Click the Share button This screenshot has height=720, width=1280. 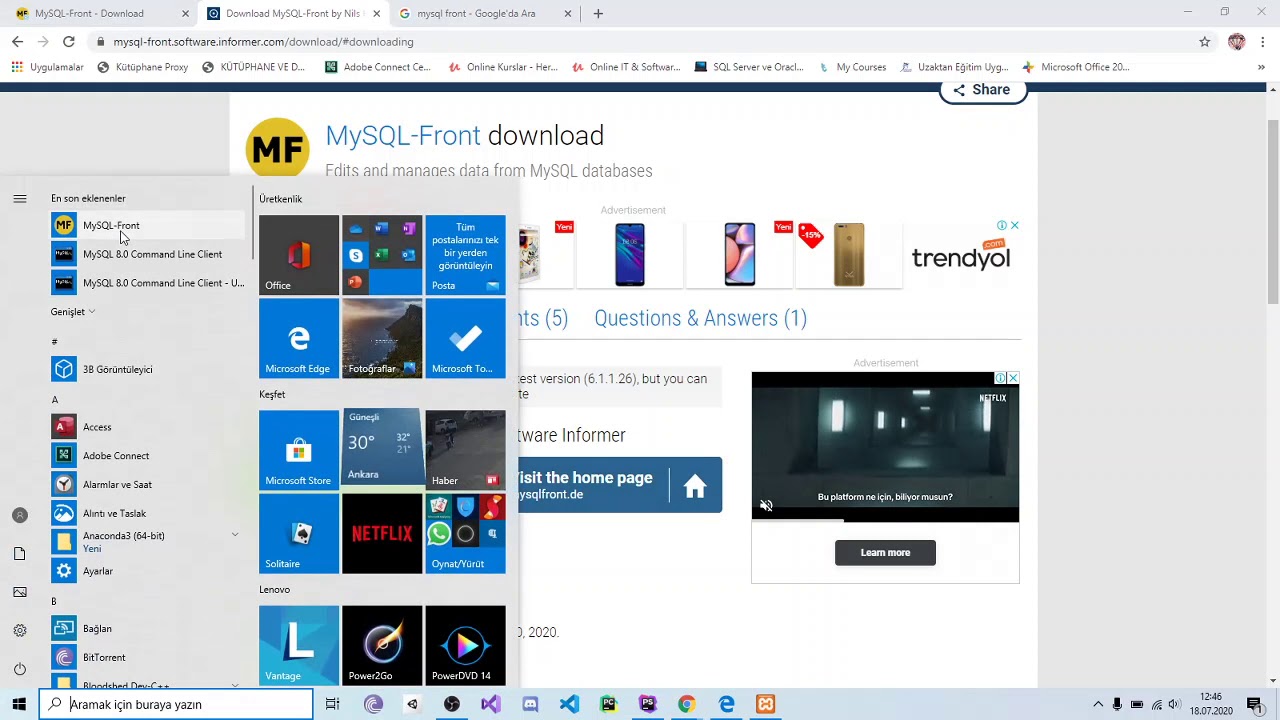tap(983, 90)
